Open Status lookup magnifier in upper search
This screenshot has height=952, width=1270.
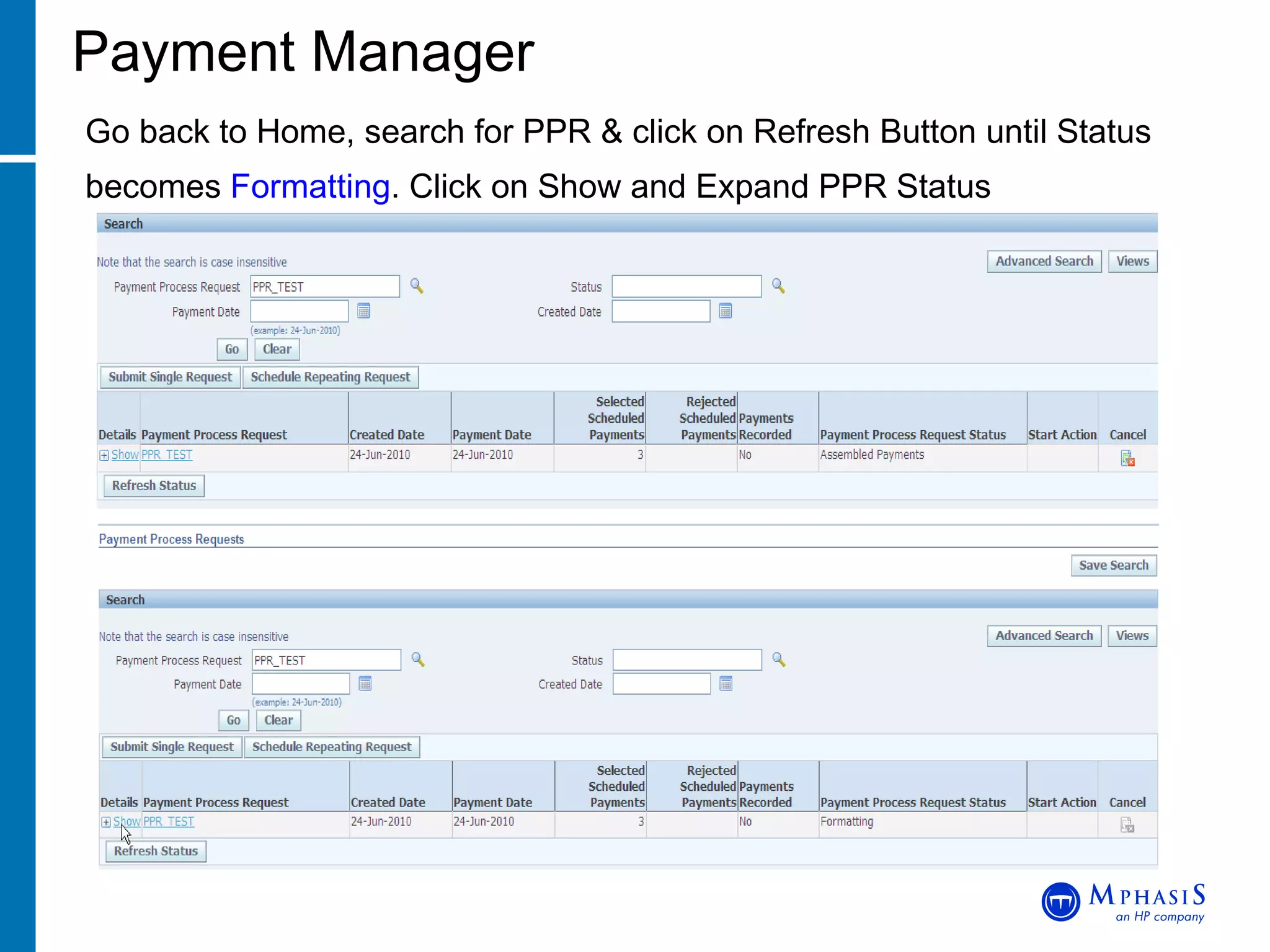click(x=778, y=286)
